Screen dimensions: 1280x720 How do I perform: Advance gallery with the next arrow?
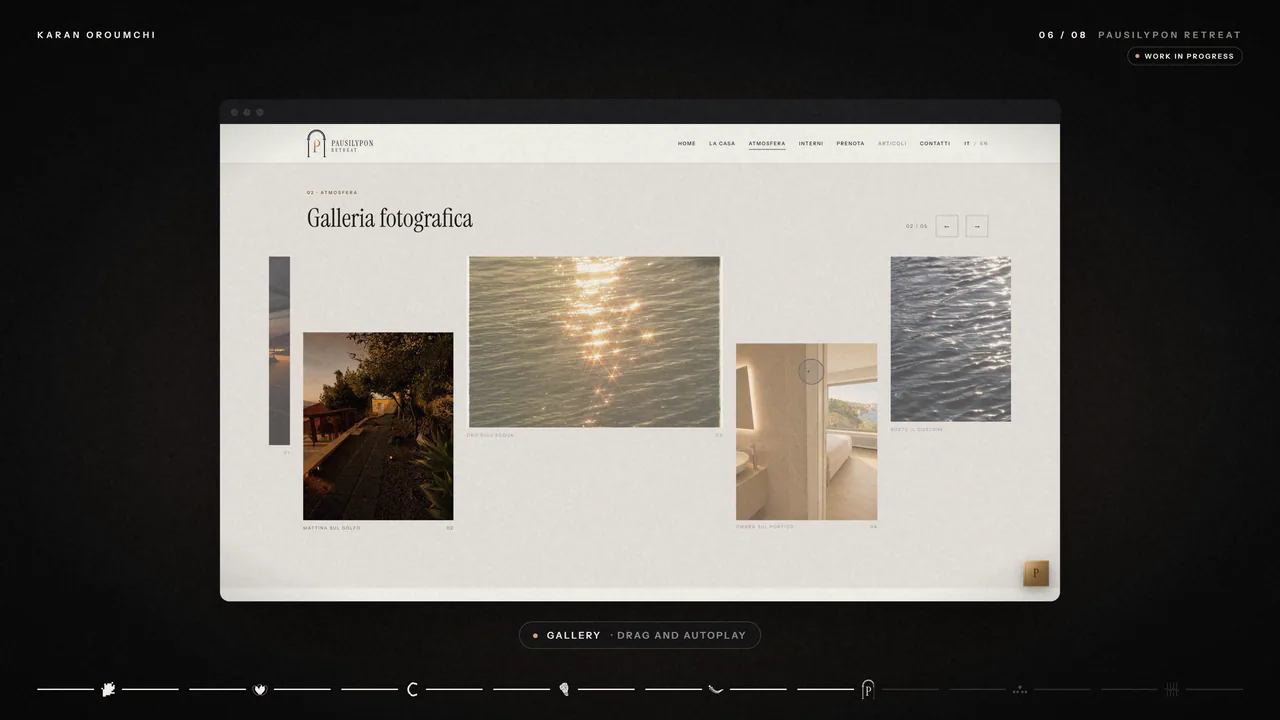(x=977, y=226)
